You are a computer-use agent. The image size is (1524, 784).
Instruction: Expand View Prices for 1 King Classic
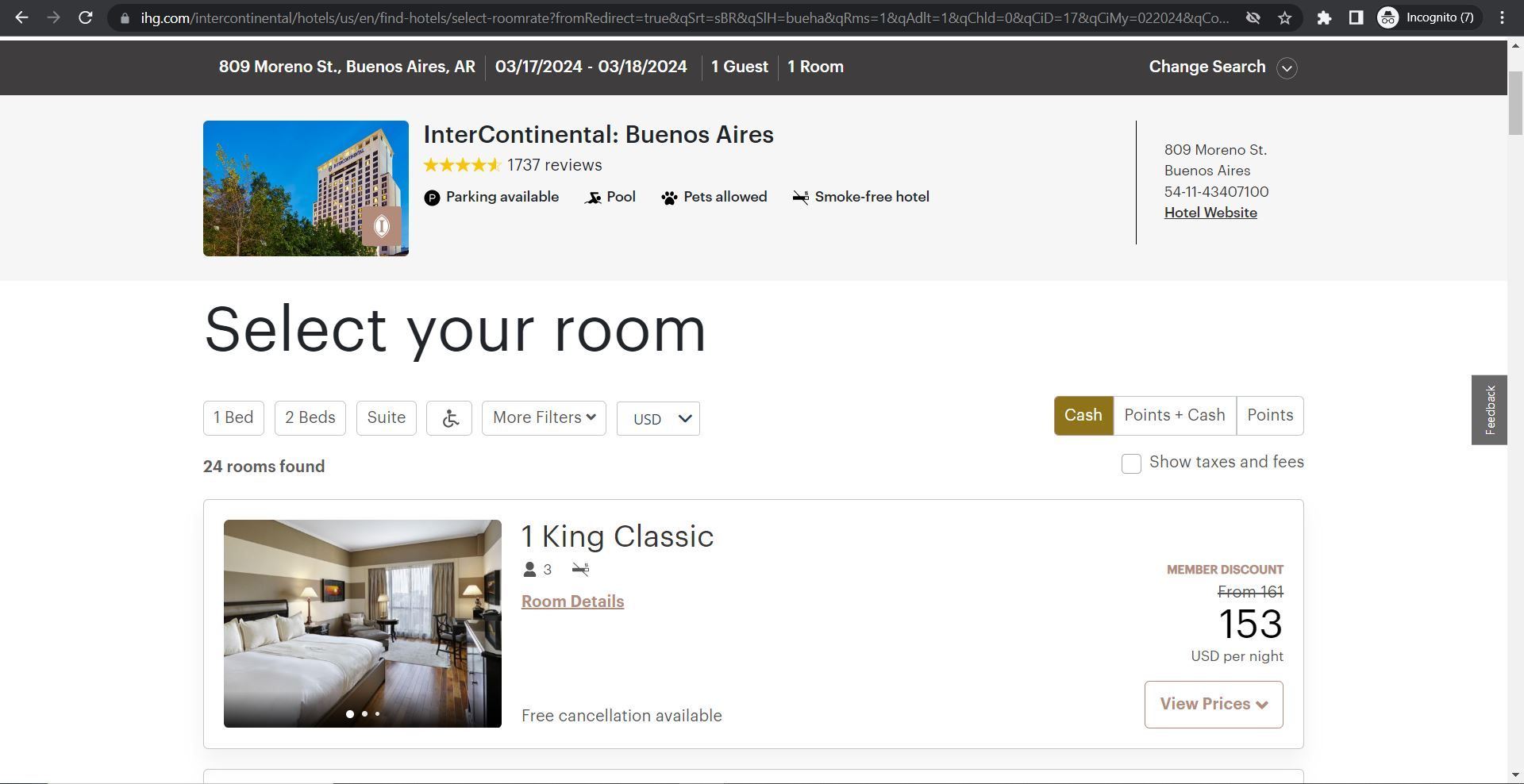[1213, 705]
